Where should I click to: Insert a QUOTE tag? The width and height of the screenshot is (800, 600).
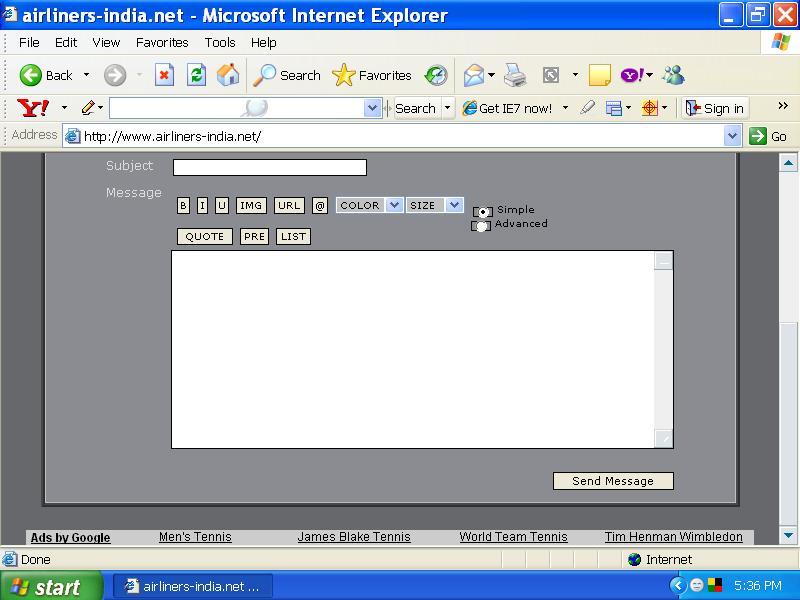pyautogui.click(x=205, y=236)
